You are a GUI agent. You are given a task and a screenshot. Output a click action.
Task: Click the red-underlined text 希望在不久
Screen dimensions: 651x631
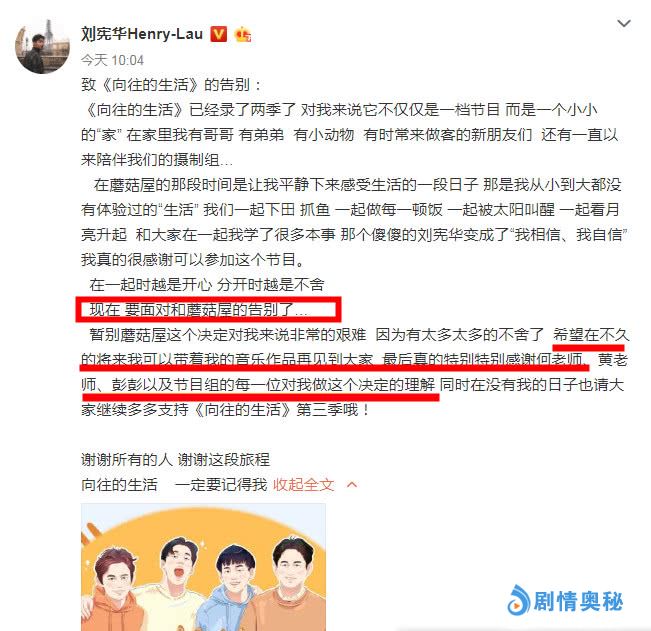pos(591,335)
